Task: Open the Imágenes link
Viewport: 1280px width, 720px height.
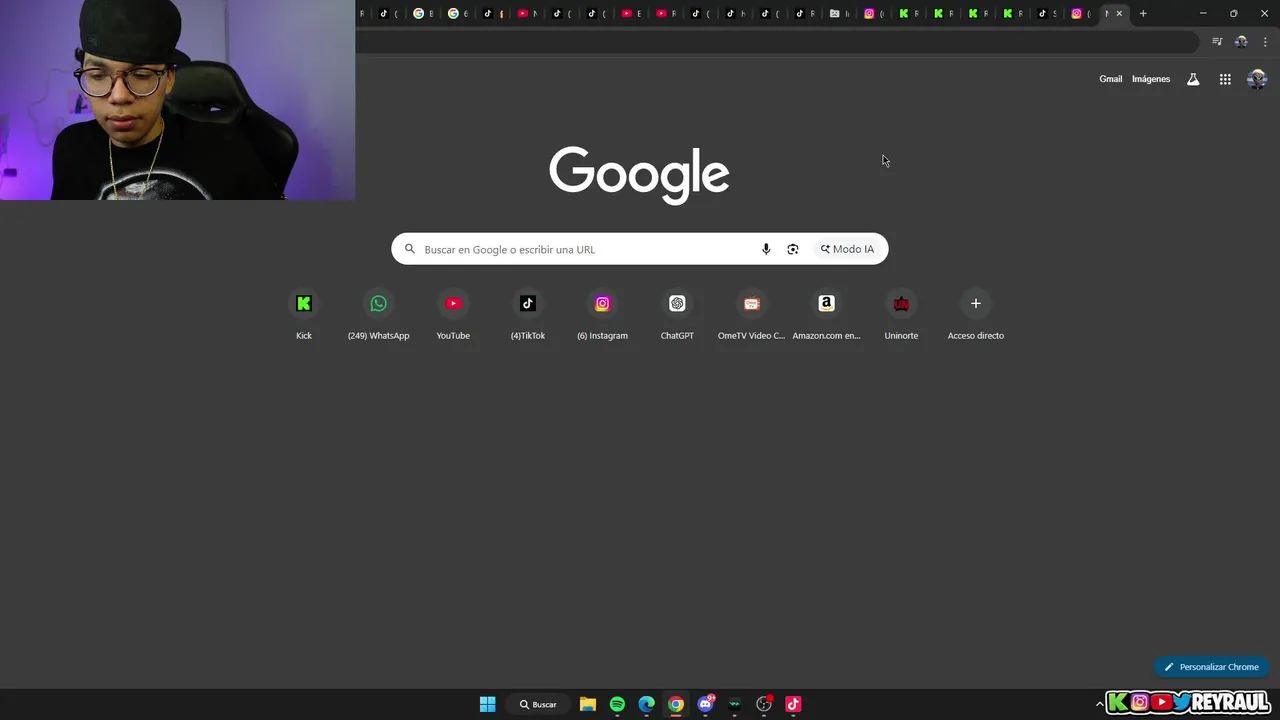Action: [x=1151, y=79]
